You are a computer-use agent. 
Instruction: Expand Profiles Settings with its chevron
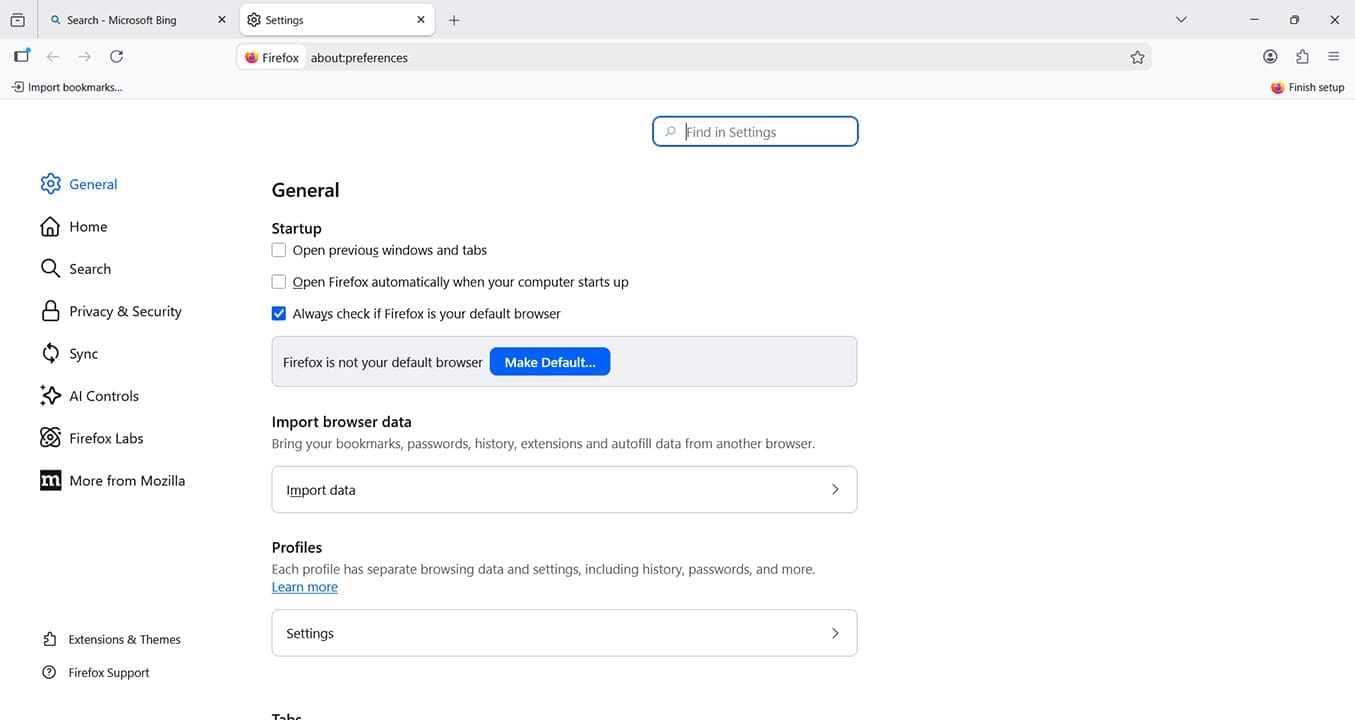(835, 633)
